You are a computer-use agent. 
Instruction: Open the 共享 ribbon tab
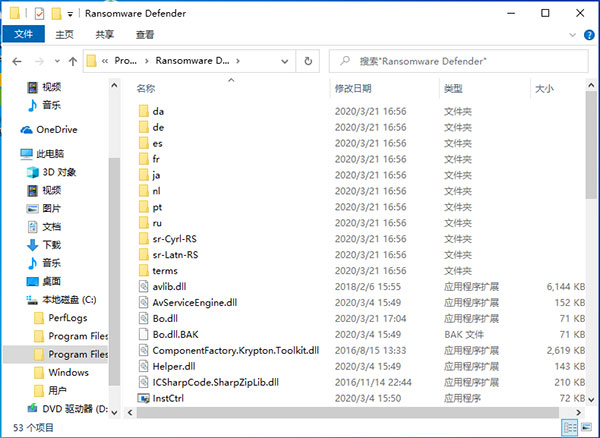tap(104, 35)
